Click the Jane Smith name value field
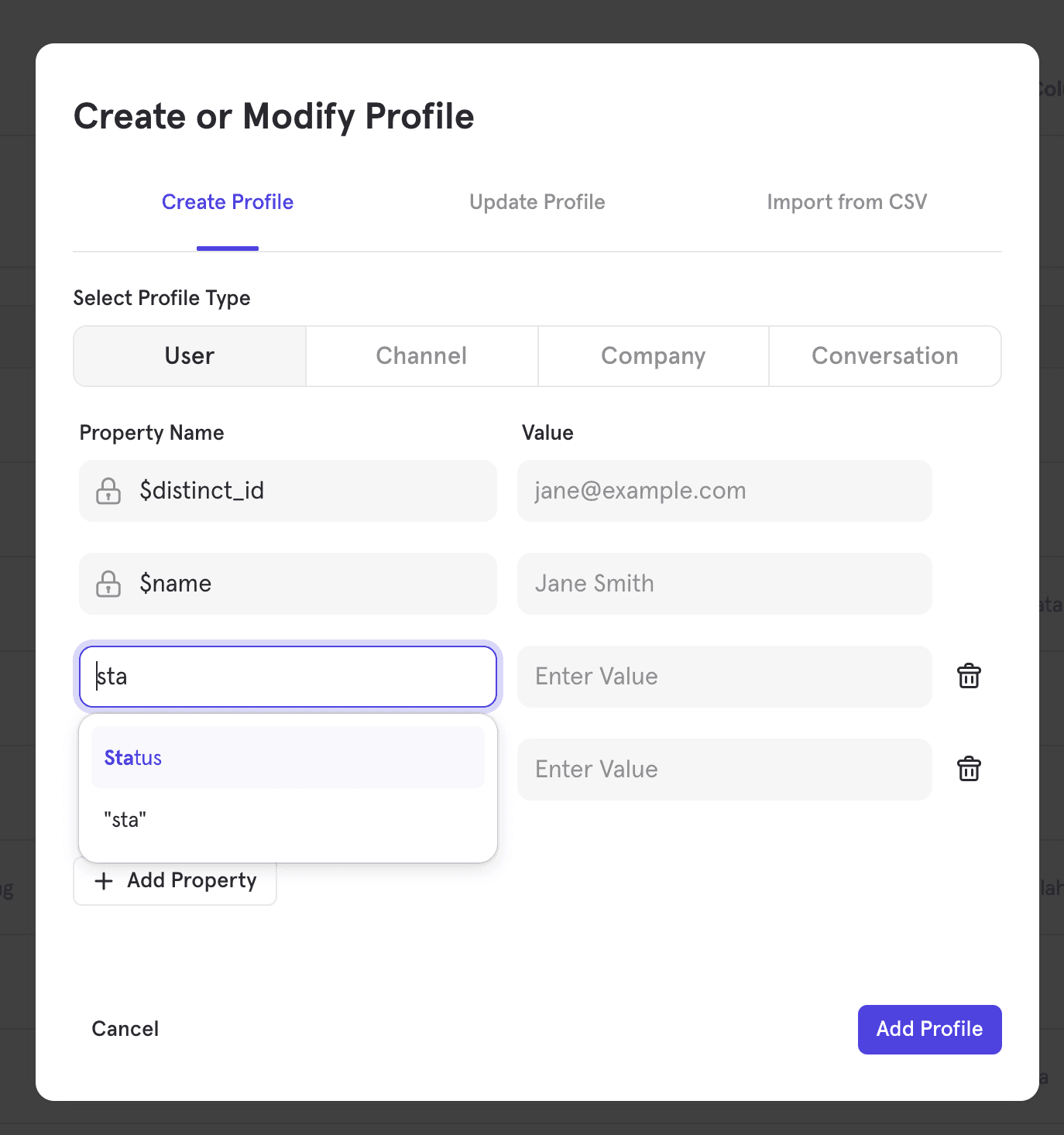1064x1135 pixels. coord(724,584)
